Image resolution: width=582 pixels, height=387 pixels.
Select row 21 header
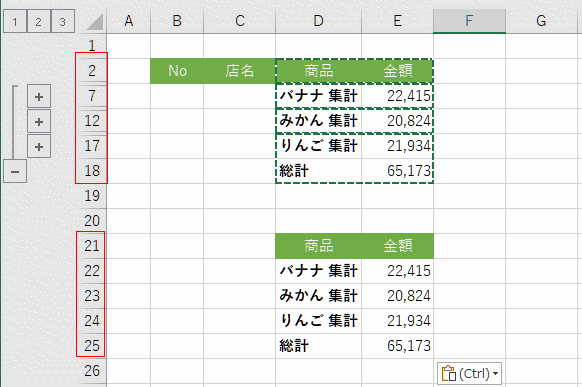pos(92,246)
